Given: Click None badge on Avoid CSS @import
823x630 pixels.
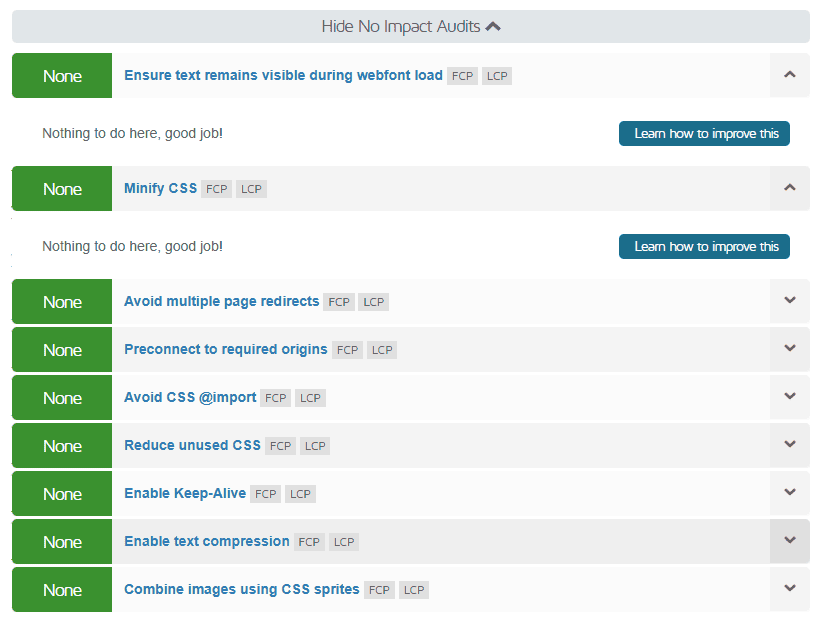Looking at the screenshot, I should click(62, 397).
